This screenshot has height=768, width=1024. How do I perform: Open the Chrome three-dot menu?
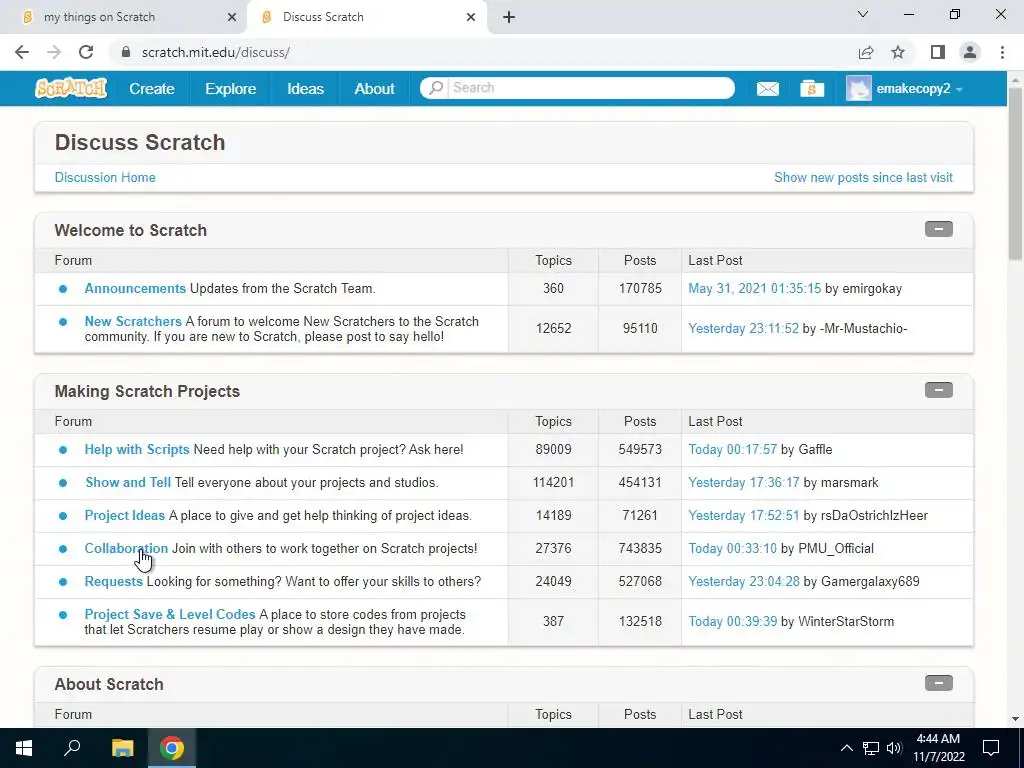1002,52
